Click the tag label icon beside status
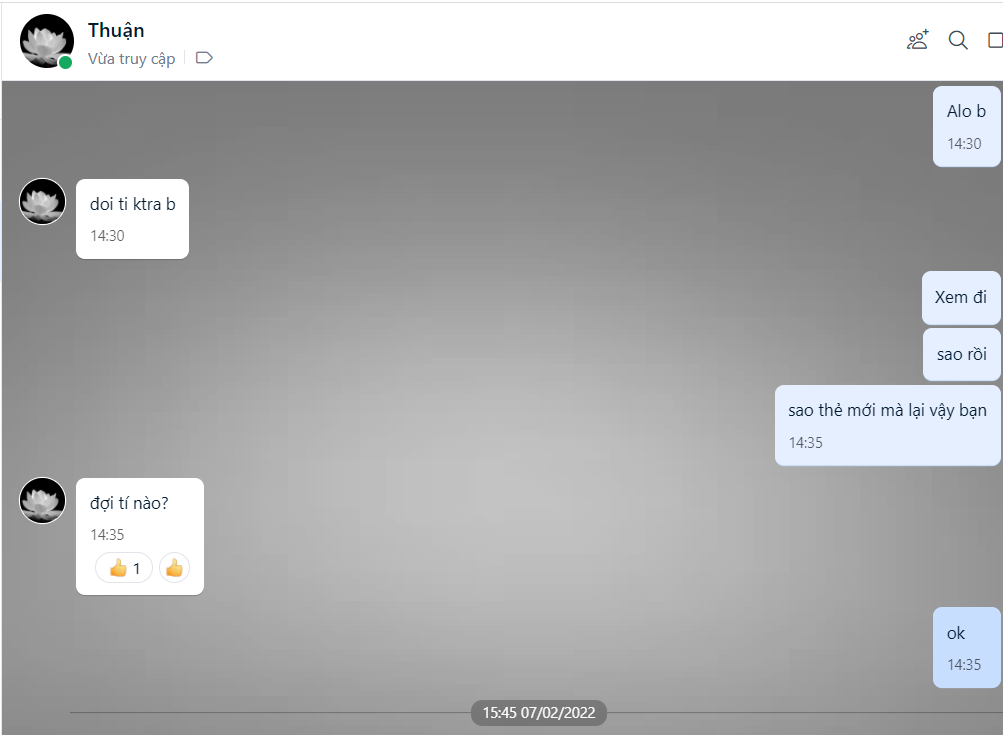 204,58
